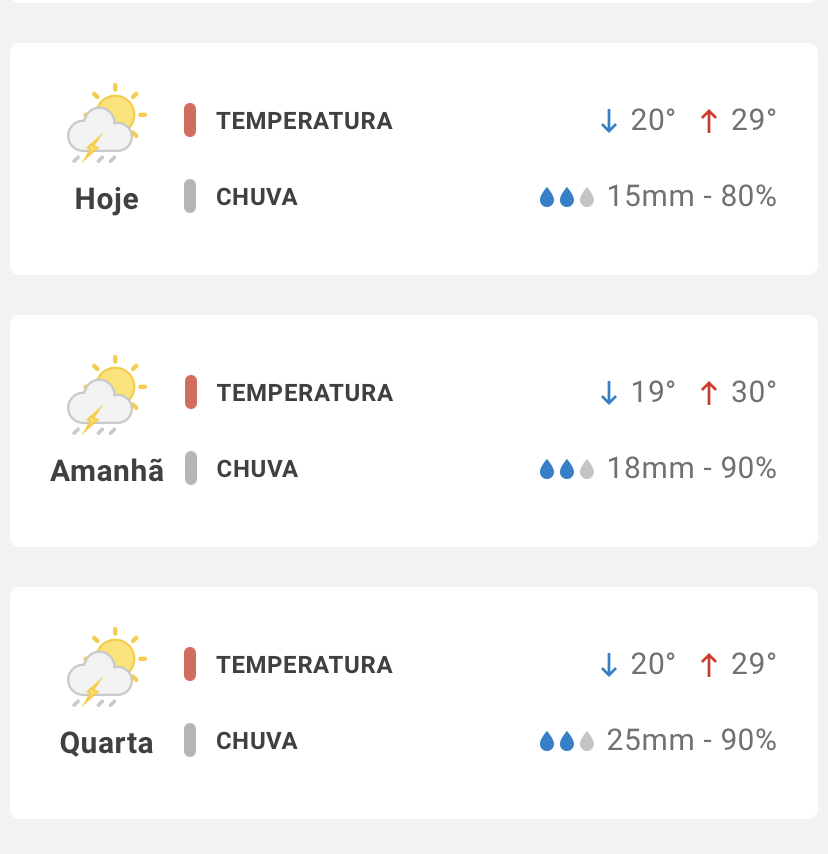This screenshot has height=854, width=828.
Task: Click the thunderstorm weather icon for Quarta
Action: click(x=107, y=668)
